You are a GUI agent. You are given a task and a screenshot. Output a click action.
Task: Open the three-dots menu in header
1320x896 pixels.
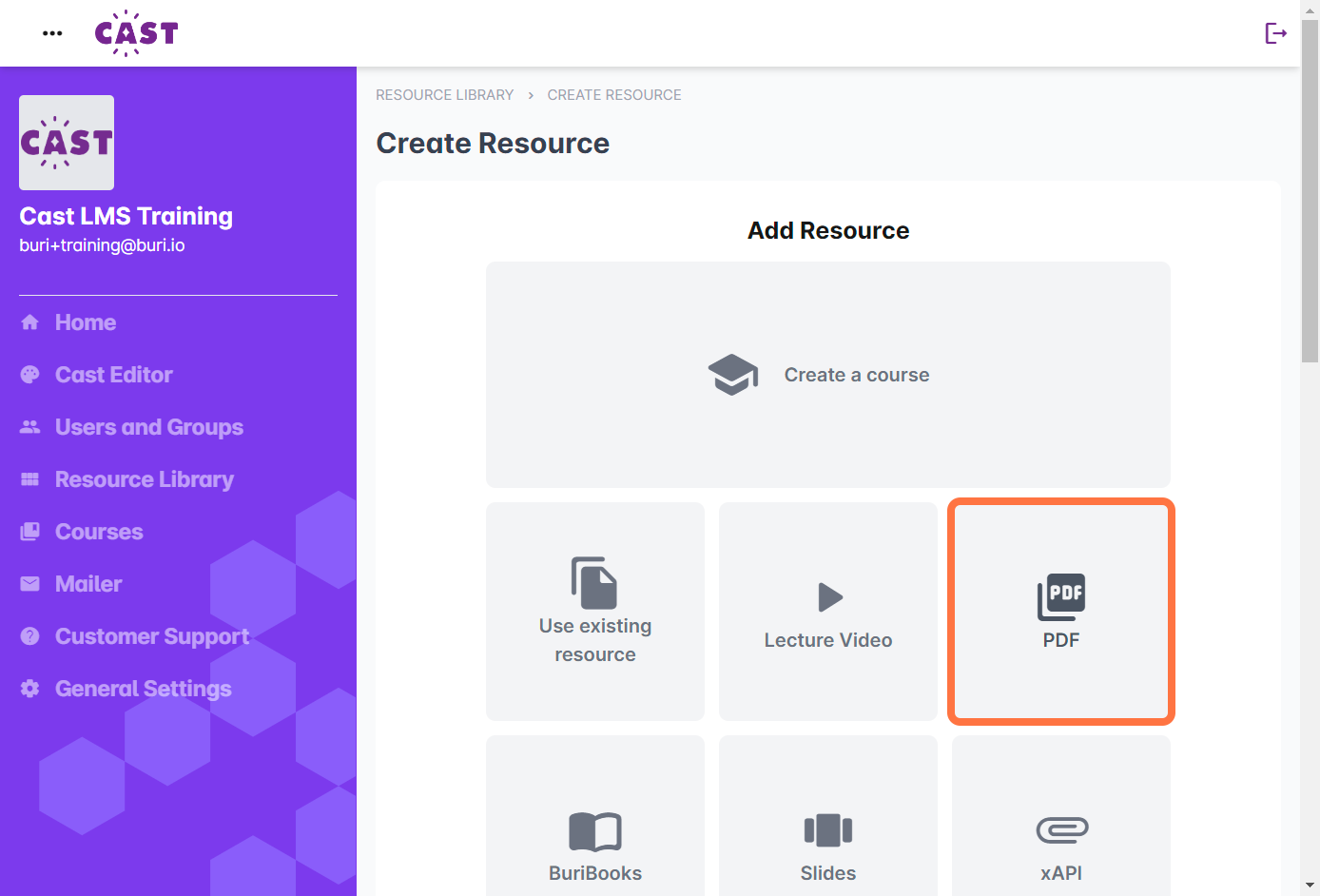coord(52,33)
